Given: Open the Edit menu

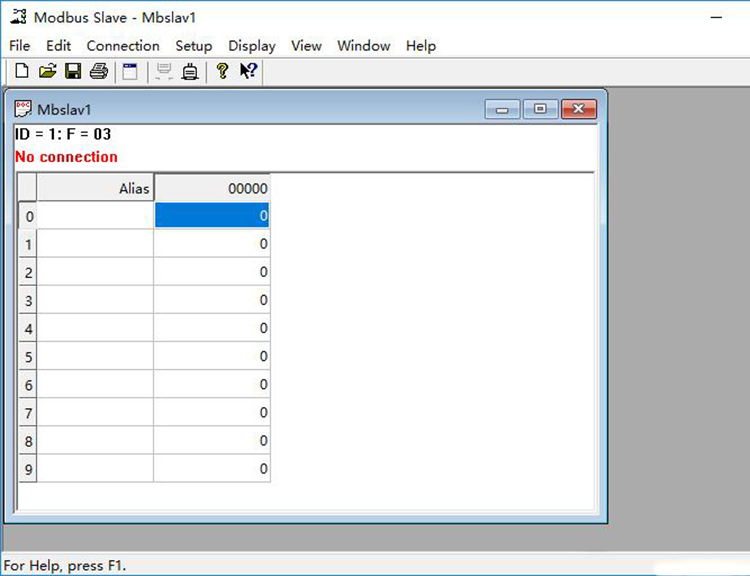Looking at the screenshot, I should tap(58, 46).
